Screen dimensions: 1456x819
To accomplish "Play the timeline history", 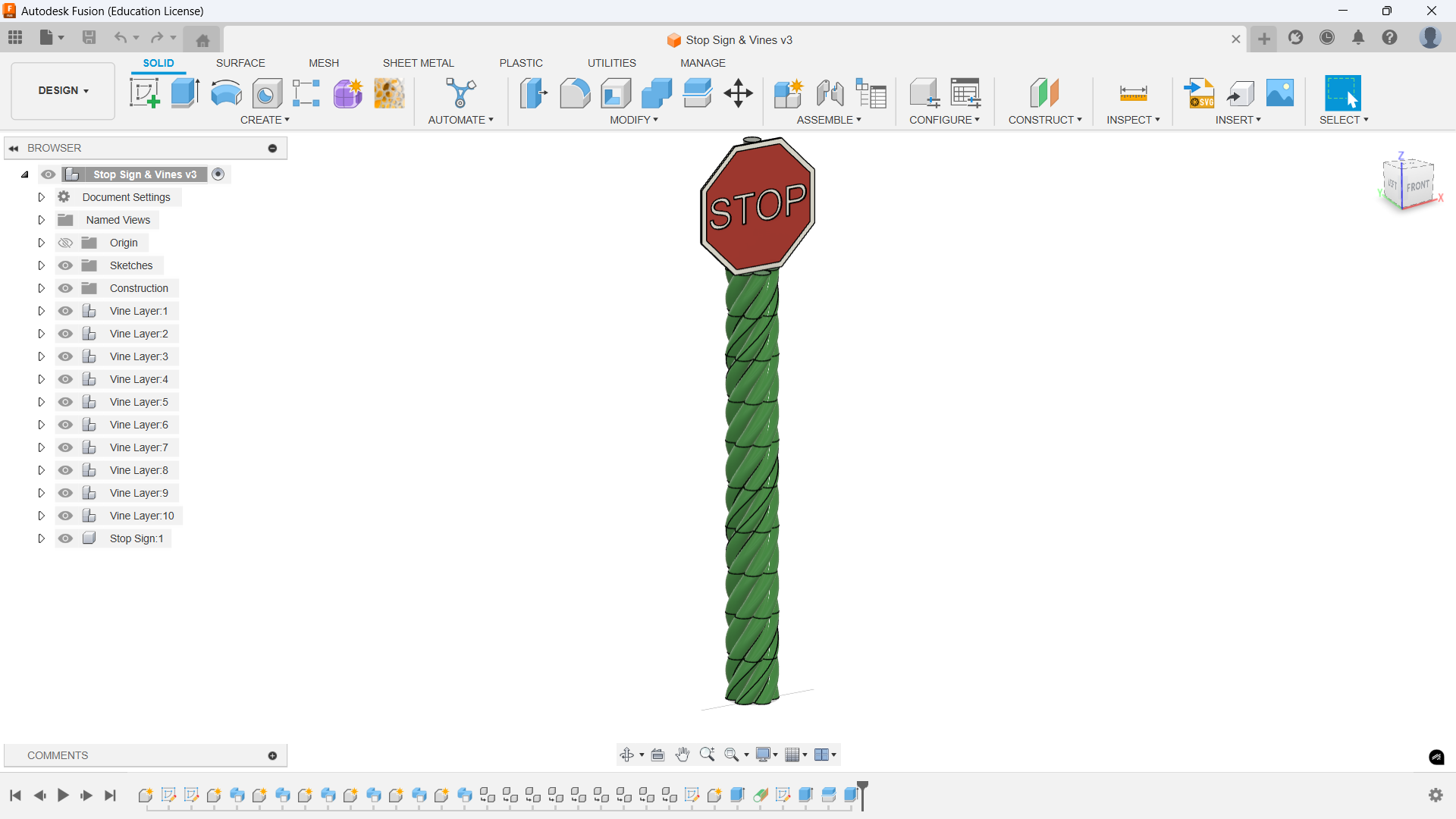I will [63, 795].
